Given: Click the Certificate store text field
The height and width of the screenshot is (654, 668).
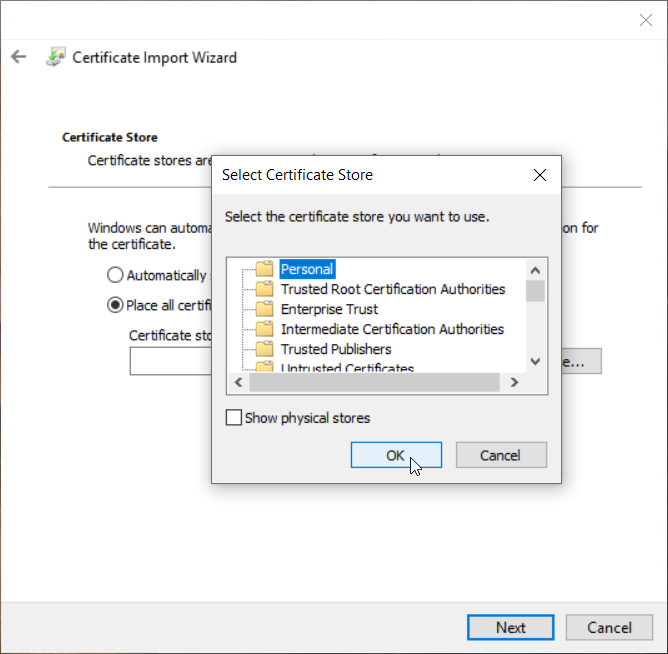Looking at the screenshot, I should tap(170, 361).
